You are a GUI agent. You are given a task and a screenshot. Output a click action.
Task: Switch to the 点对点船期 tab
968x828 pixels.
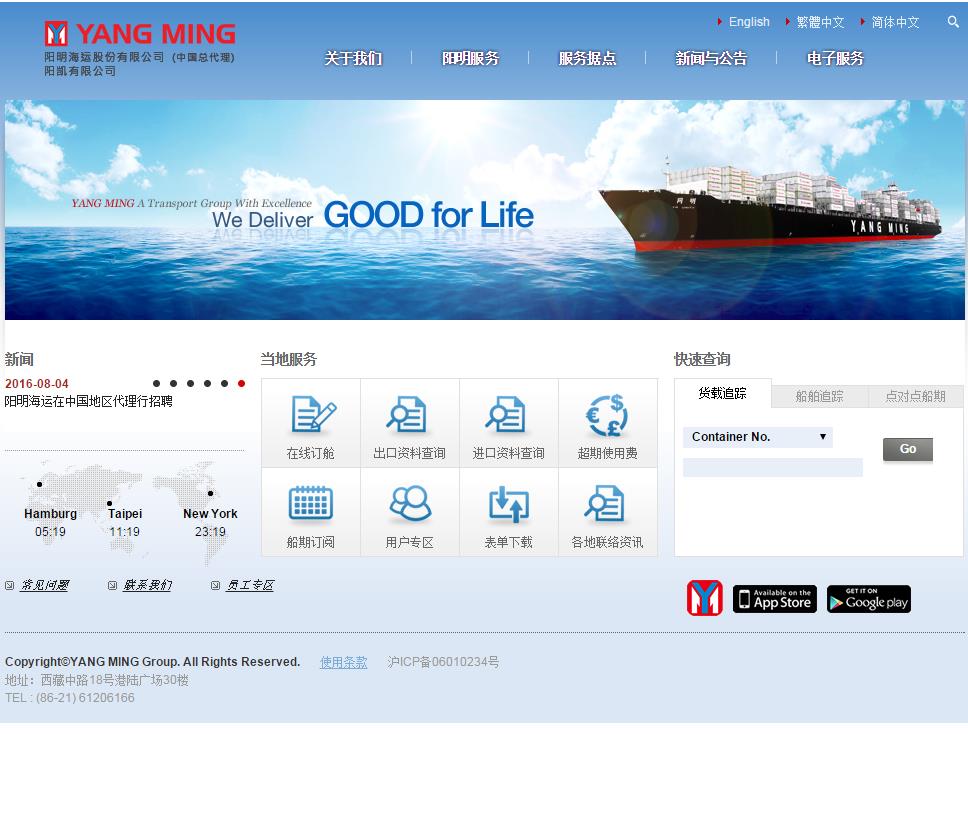(x=916, y=396)
